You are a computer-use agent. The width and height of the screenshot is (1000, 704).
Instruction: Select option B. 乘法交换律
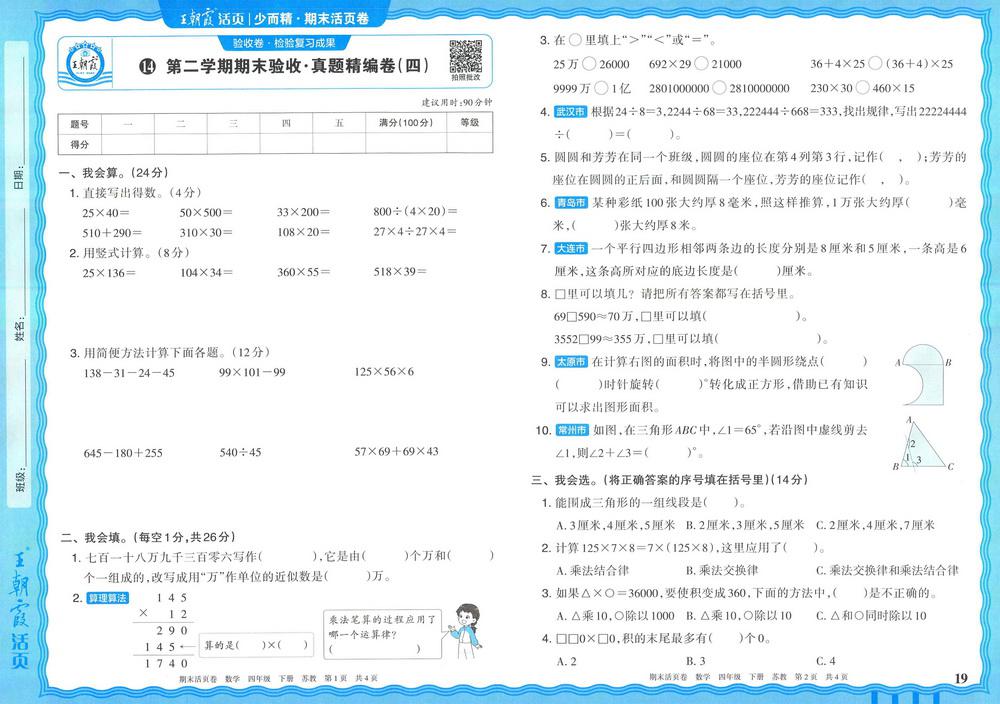[x=722, y=571]
